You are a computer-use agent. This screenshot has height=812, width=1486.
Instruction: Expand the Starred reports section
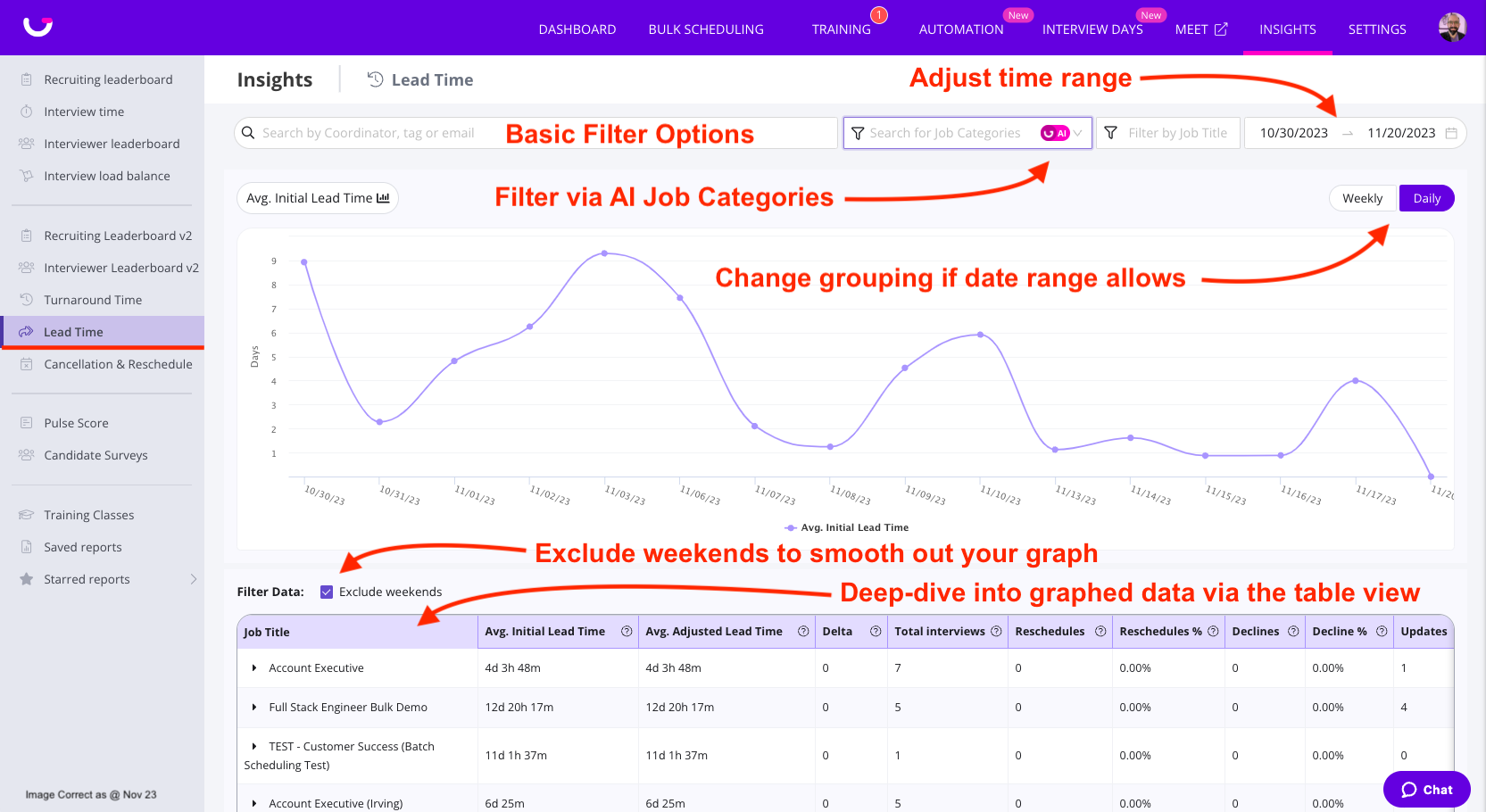click(x=194, y=578)
